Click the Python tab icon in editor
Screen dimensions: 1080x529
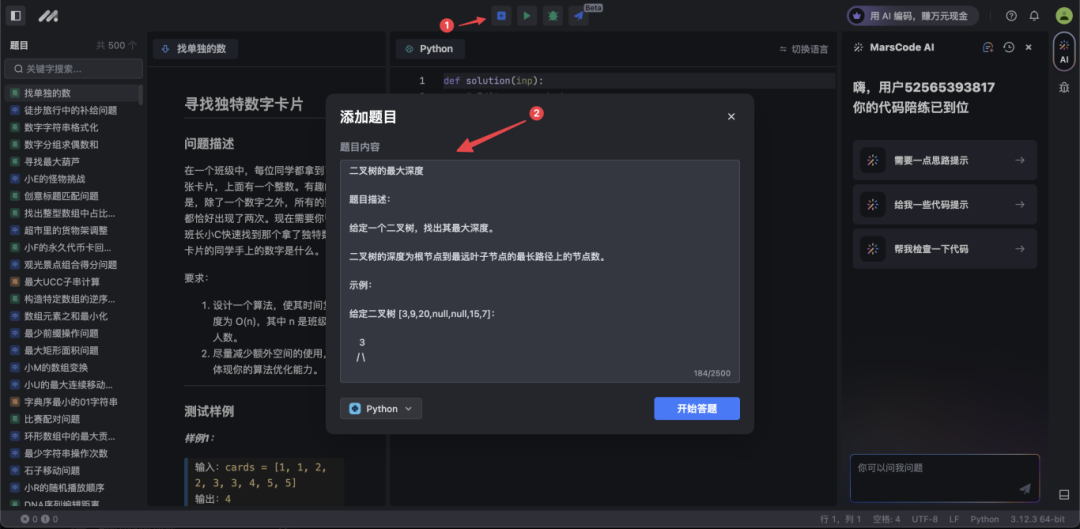coord(409,49)
